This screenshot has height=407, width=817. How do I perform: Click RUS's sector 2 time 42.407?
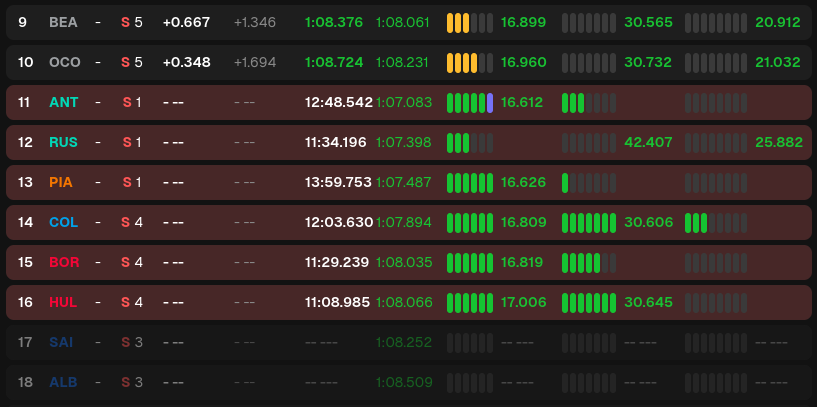[648, 142]
